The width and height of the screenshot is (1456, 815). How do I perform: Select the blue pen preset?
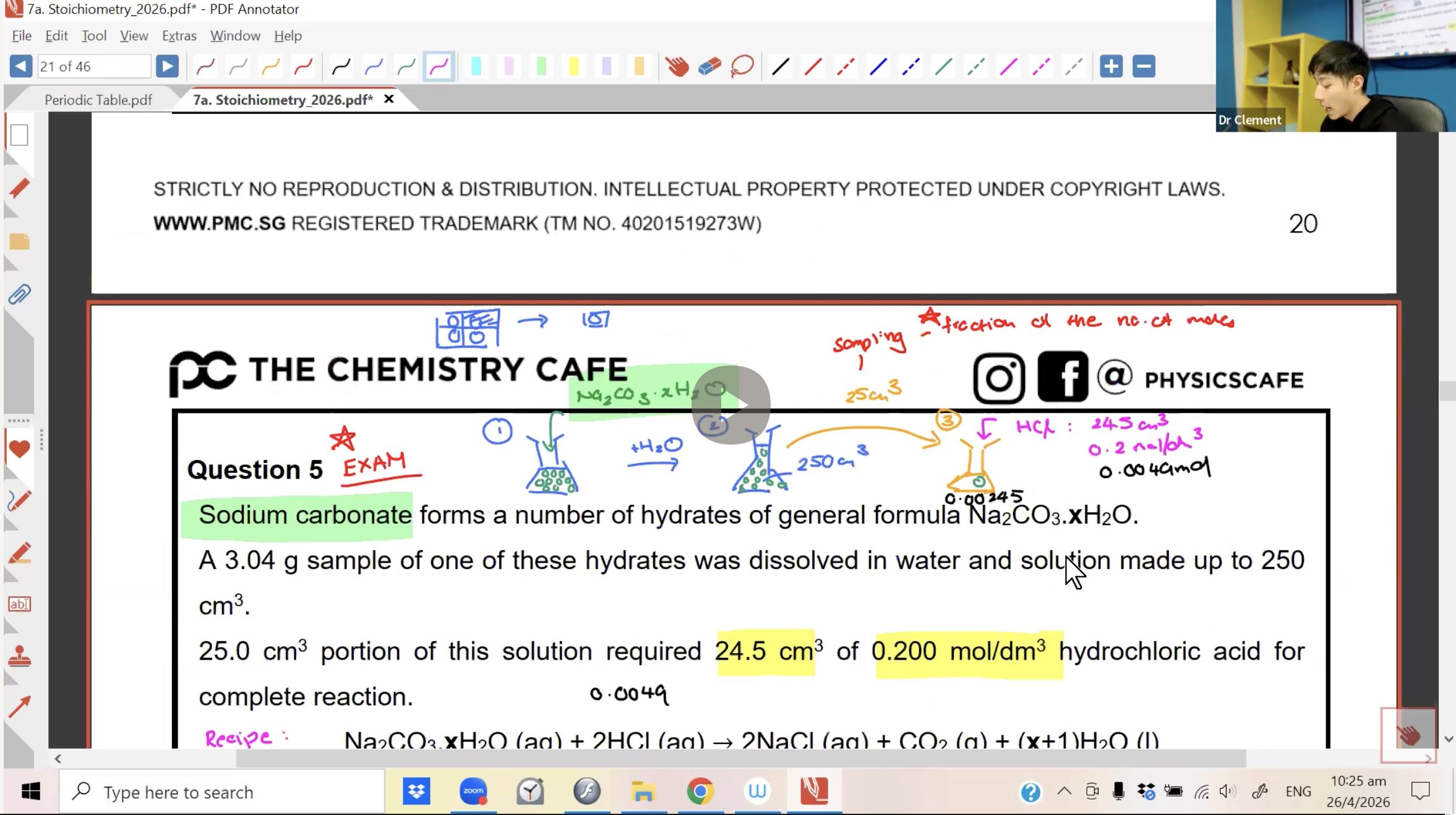(x=374, y=66)
